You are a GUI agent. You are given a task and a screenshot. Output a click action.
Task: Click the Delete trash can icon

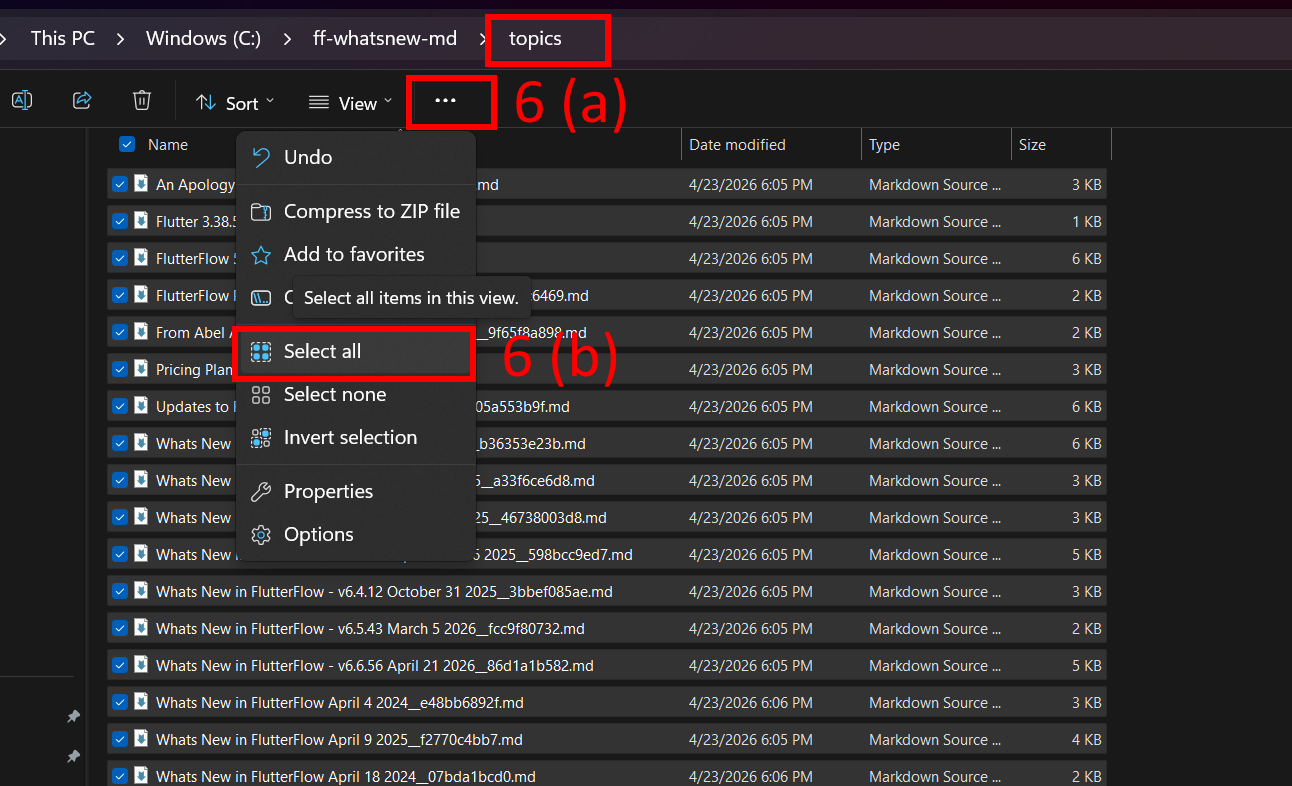click(x=142, y=100)
